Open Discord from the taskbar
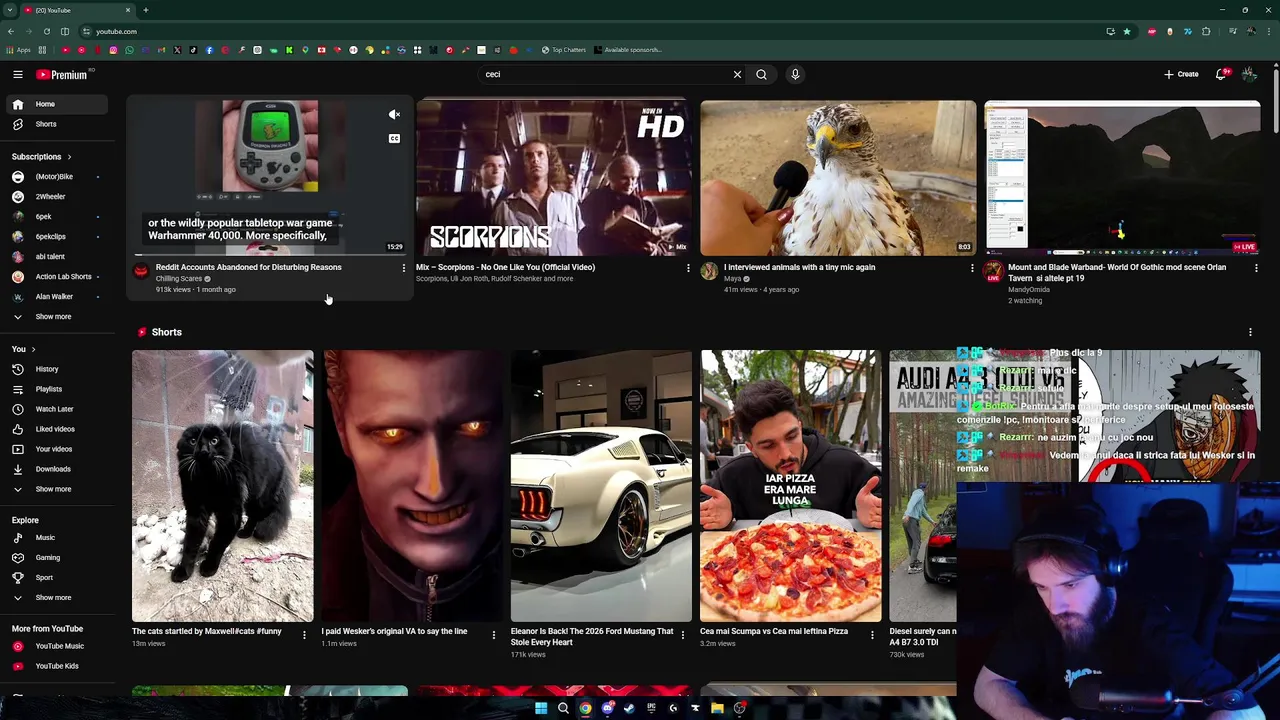 [x=607, y=708]
